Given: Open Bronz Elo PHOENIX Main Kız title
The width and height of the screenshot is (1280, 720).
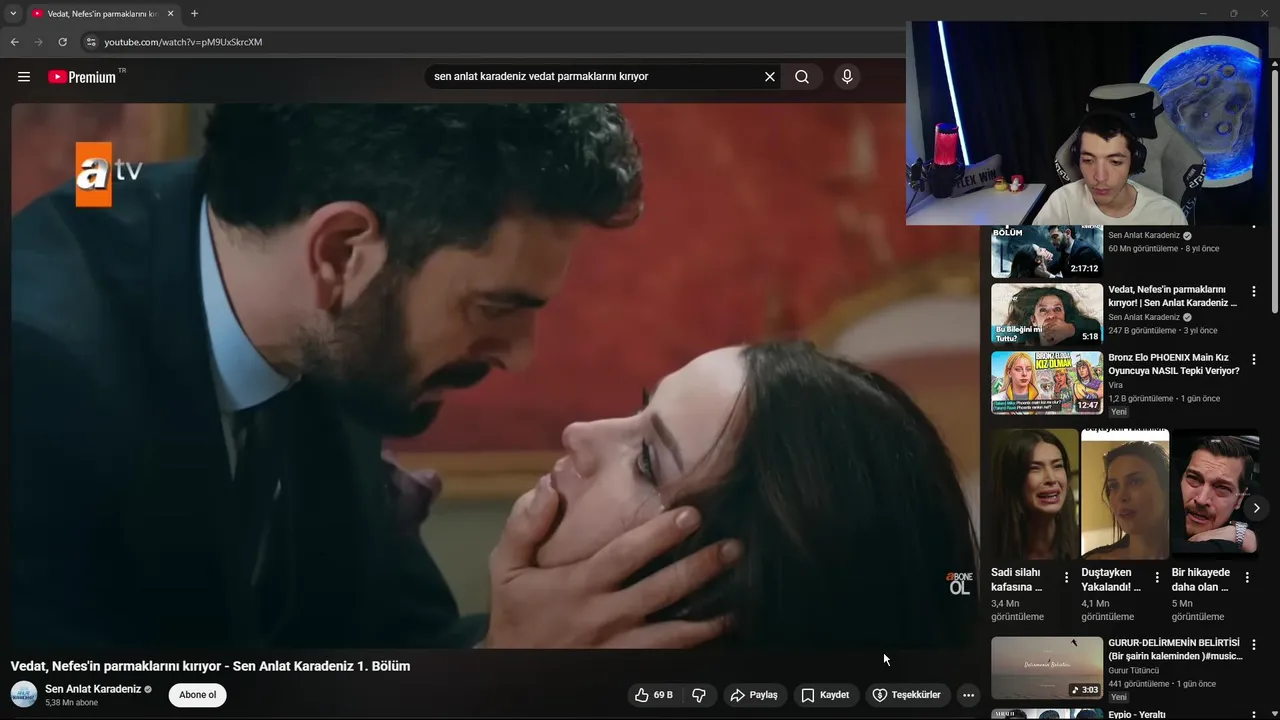Looking at the screenshot, I should pyautogui.click(x=1174, y=364).
